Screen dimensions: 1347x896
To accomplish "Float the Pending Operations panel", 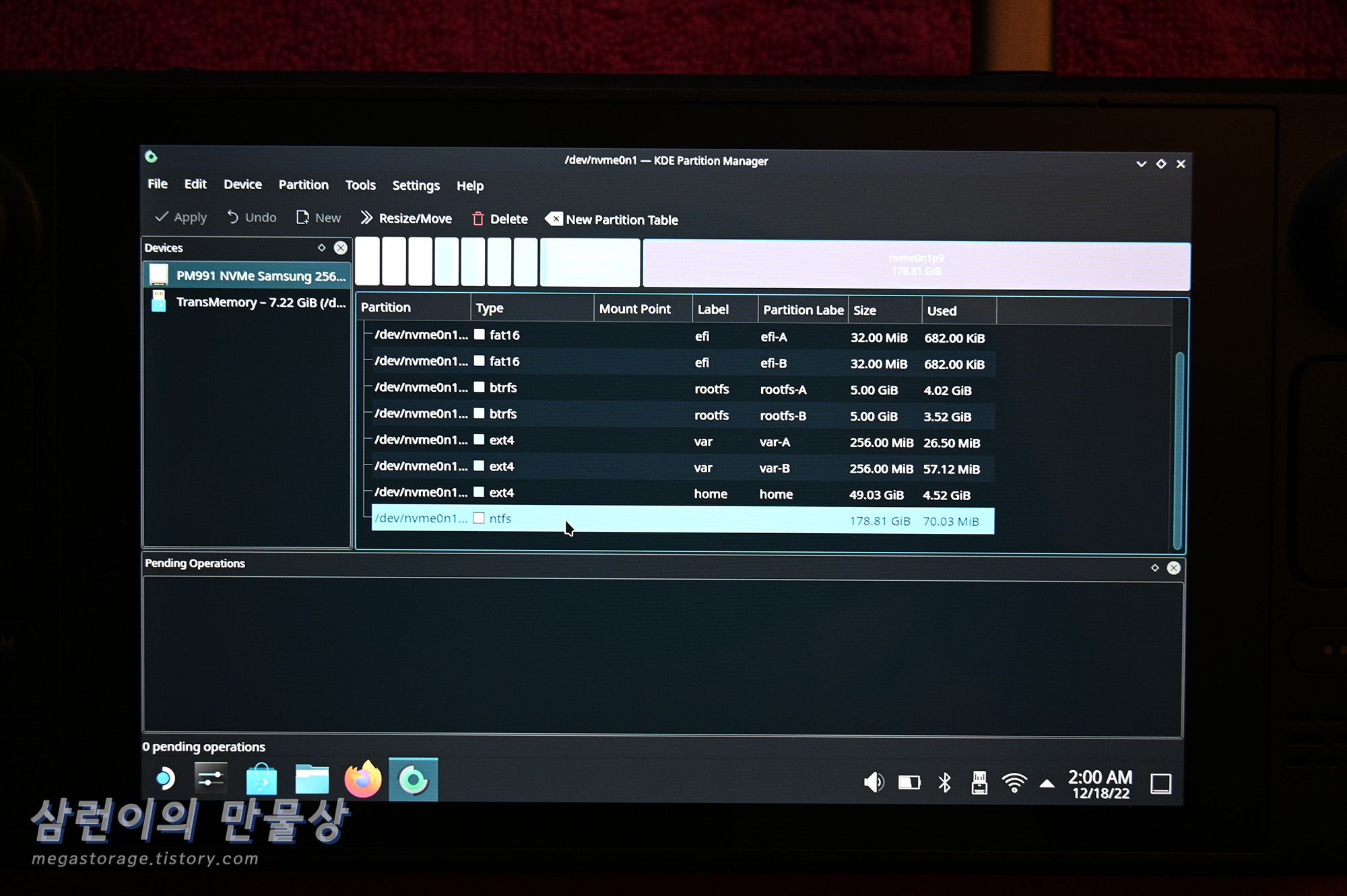I will coord(1154,568).
